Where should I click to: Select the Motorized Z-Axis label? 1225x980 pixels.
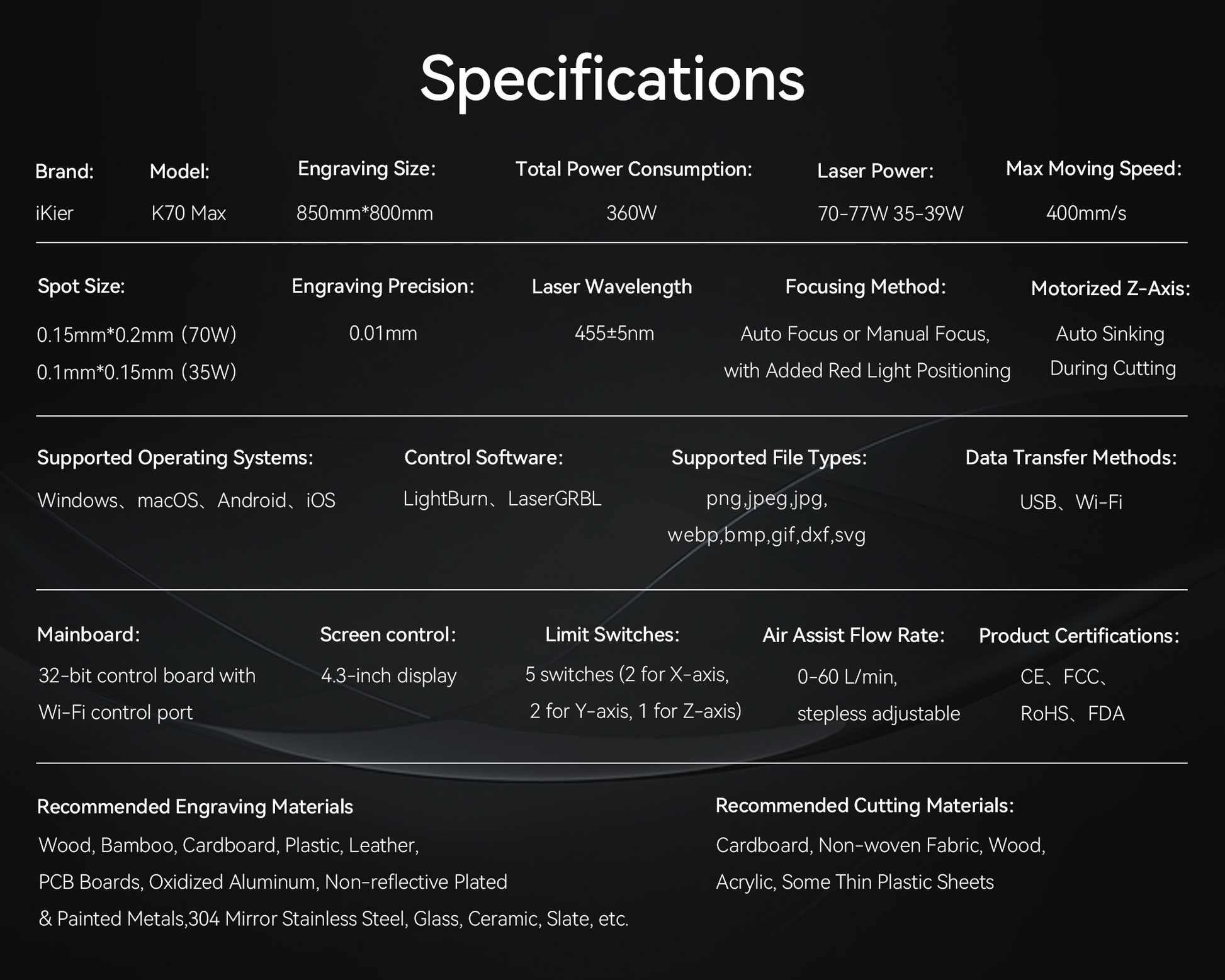tap(1110, 288)
